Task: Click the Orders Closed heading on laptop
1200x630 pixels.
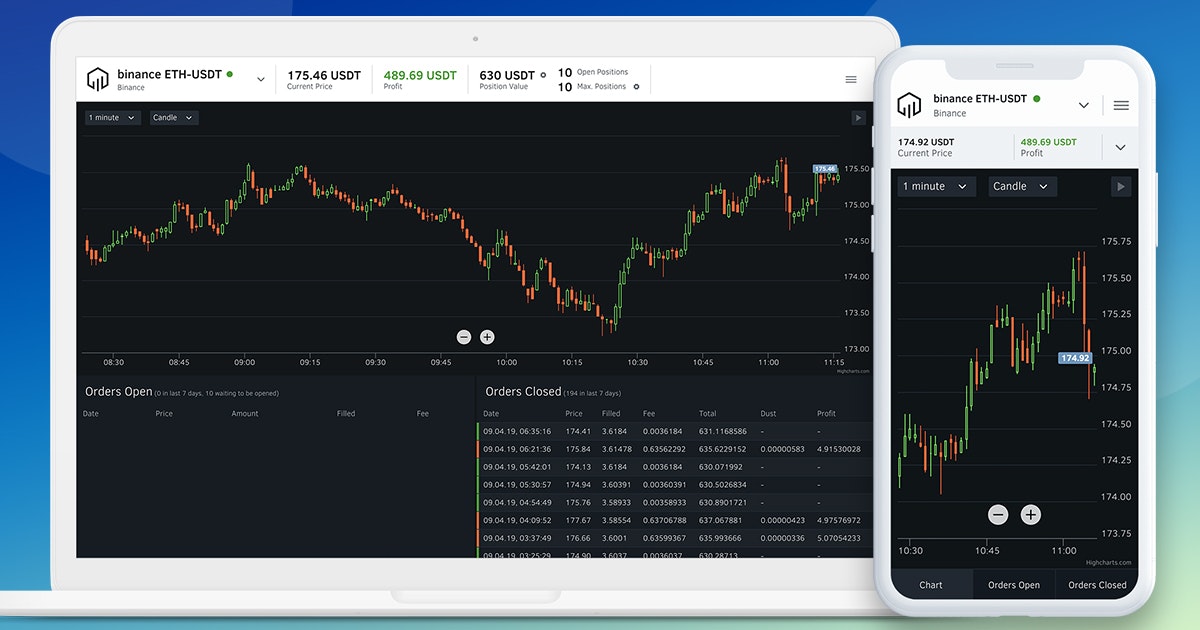Action: coord(523,392)
